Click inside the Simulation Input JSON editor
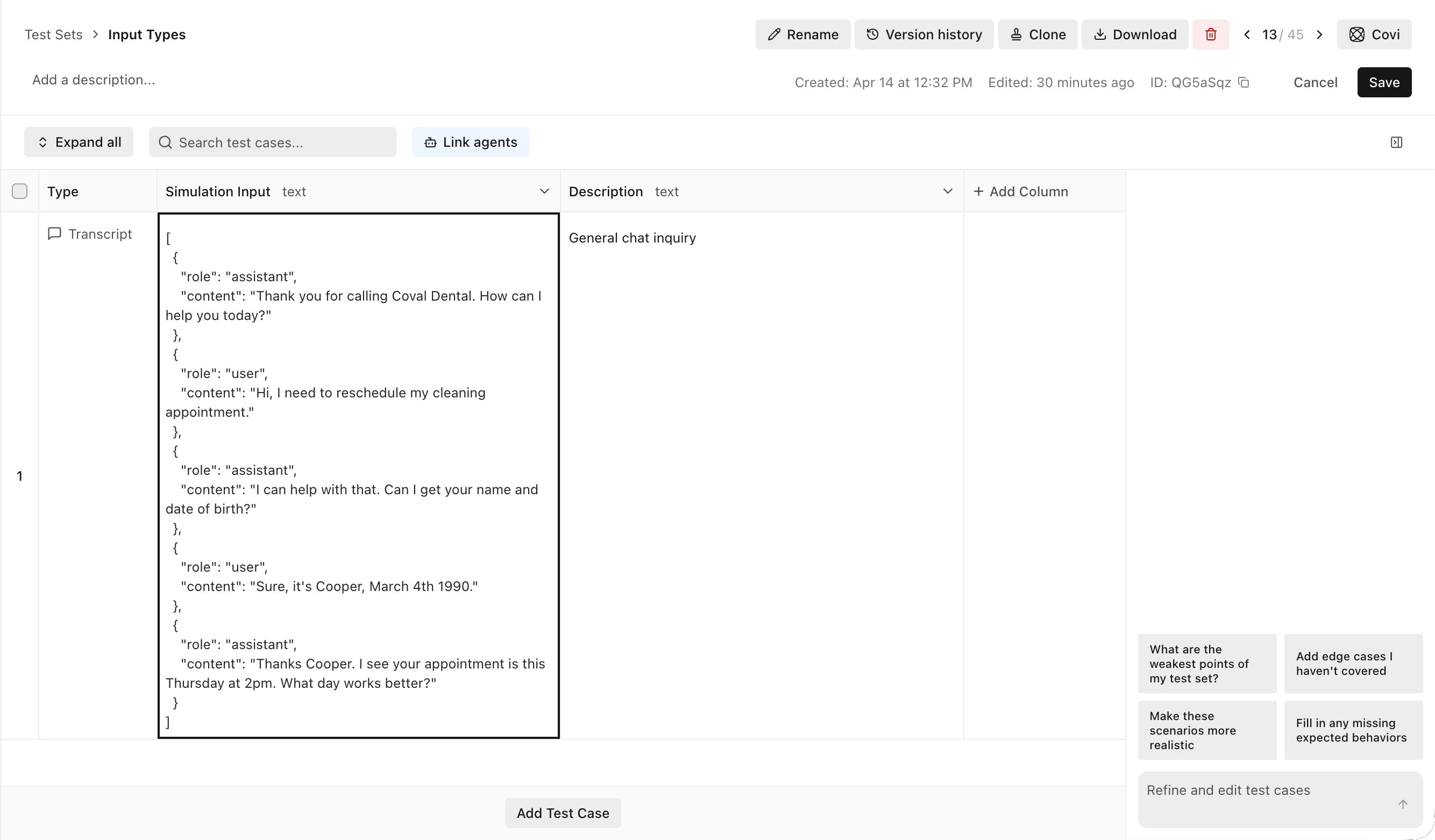This screenshot has width=1435, height=840. [x=359, y=475]
